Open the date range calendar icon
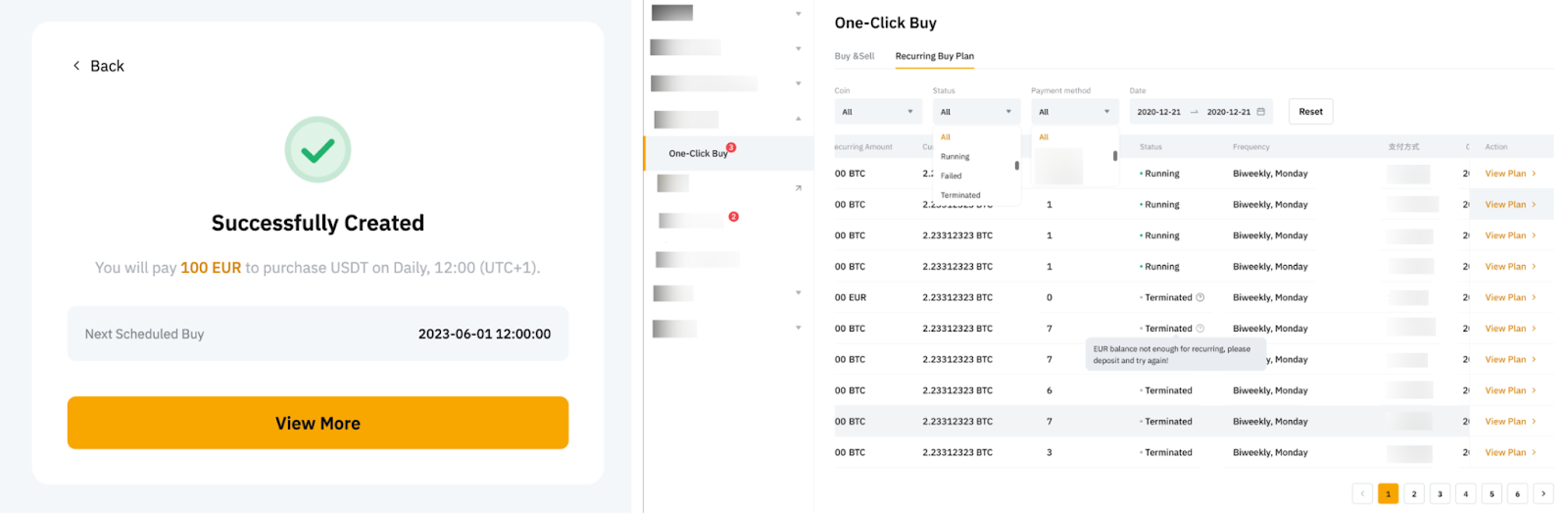 click(x=1261, y=112)
